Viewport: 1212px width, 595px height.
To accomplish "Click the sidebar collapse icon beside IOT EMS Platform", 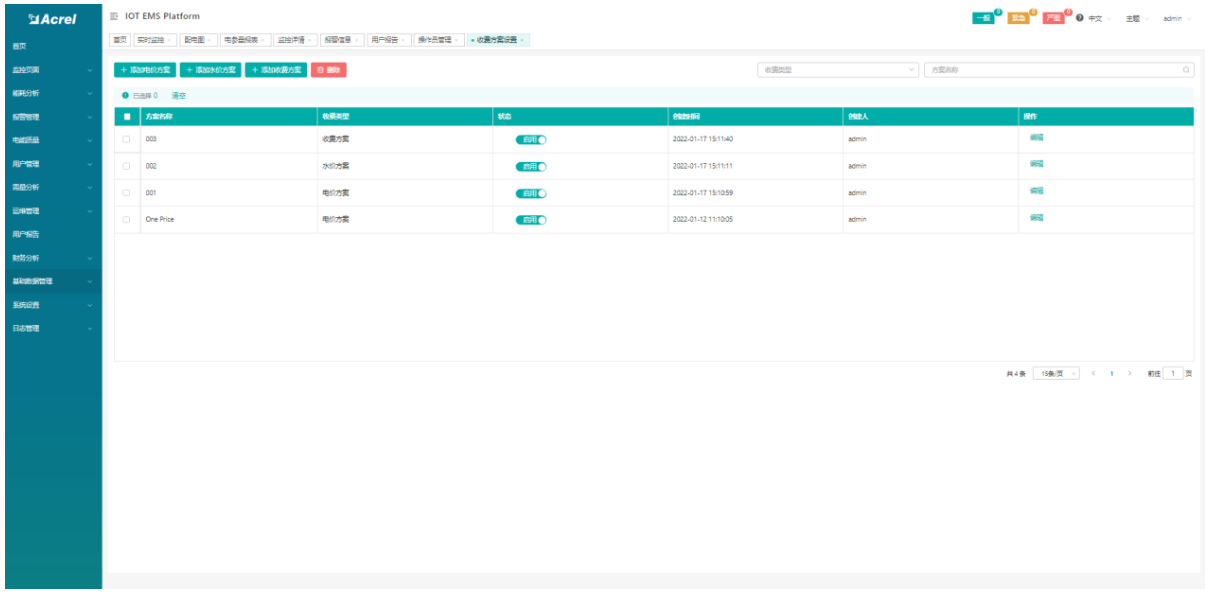I will [x=114, y=16].
